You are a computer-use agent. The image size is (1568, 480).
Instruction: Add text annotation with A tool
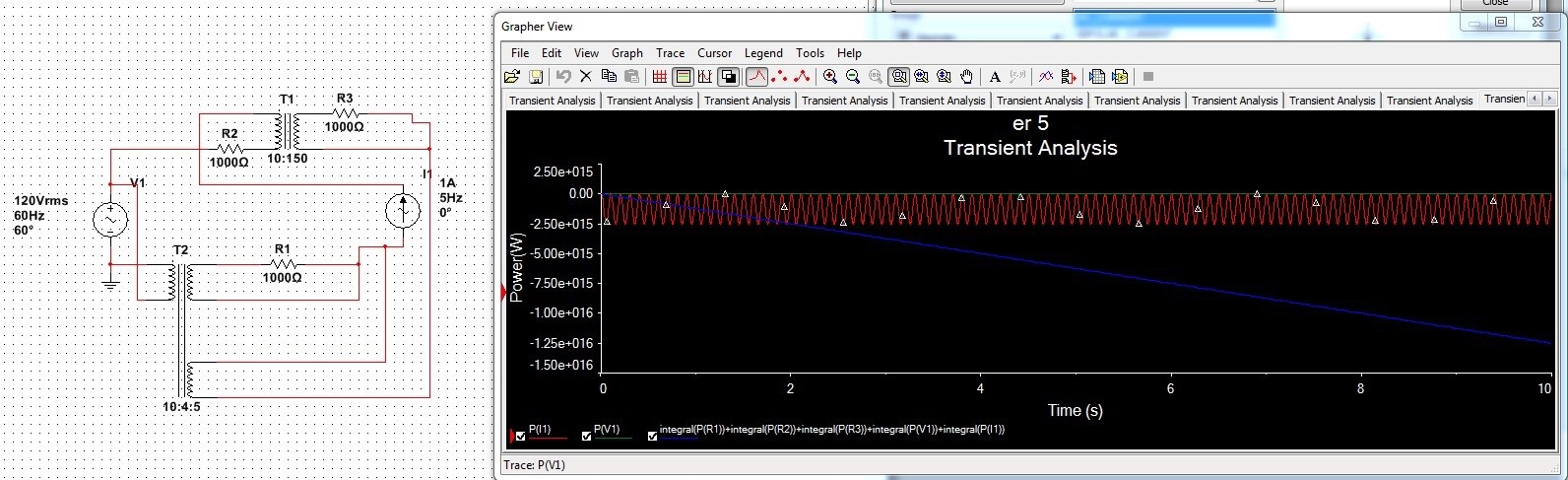coord(995,77)
